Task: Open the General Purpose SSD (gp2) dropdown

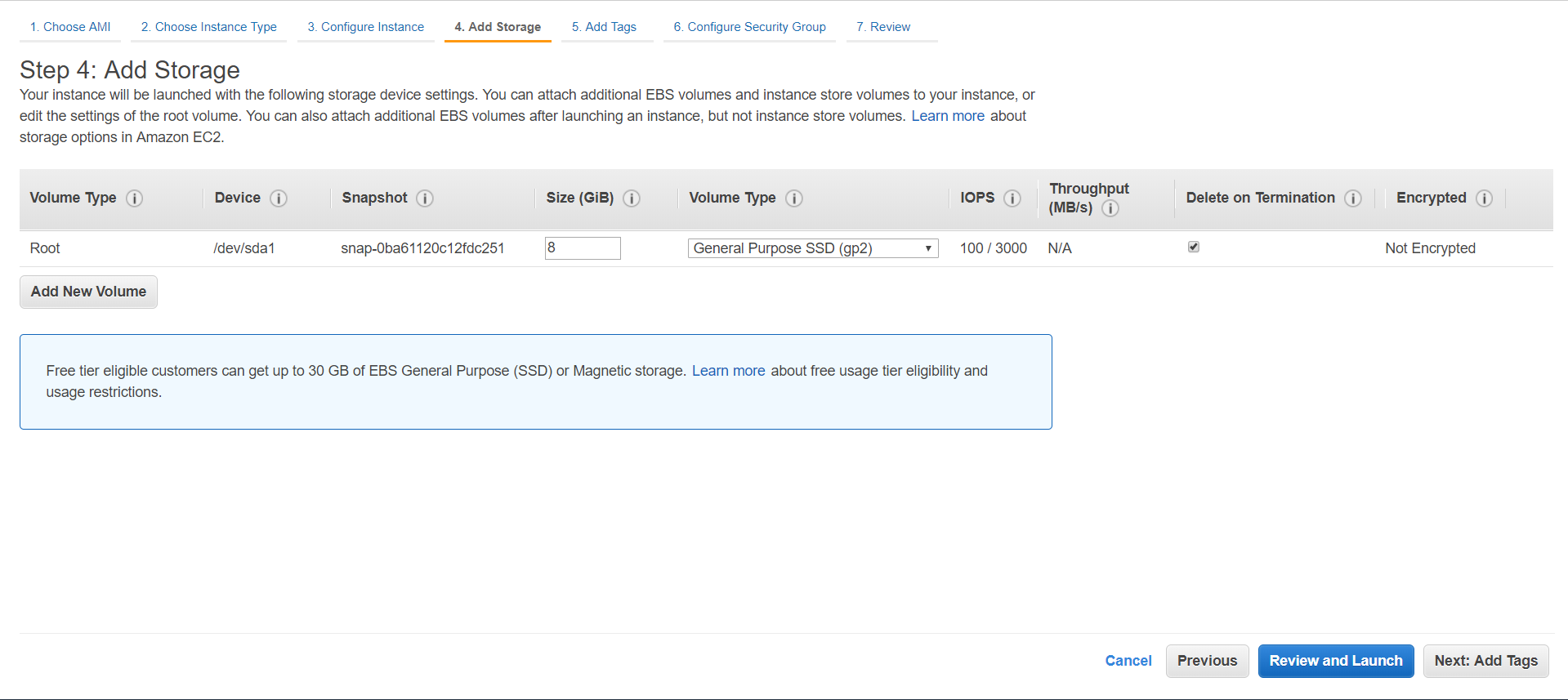Action: [813, 248]
